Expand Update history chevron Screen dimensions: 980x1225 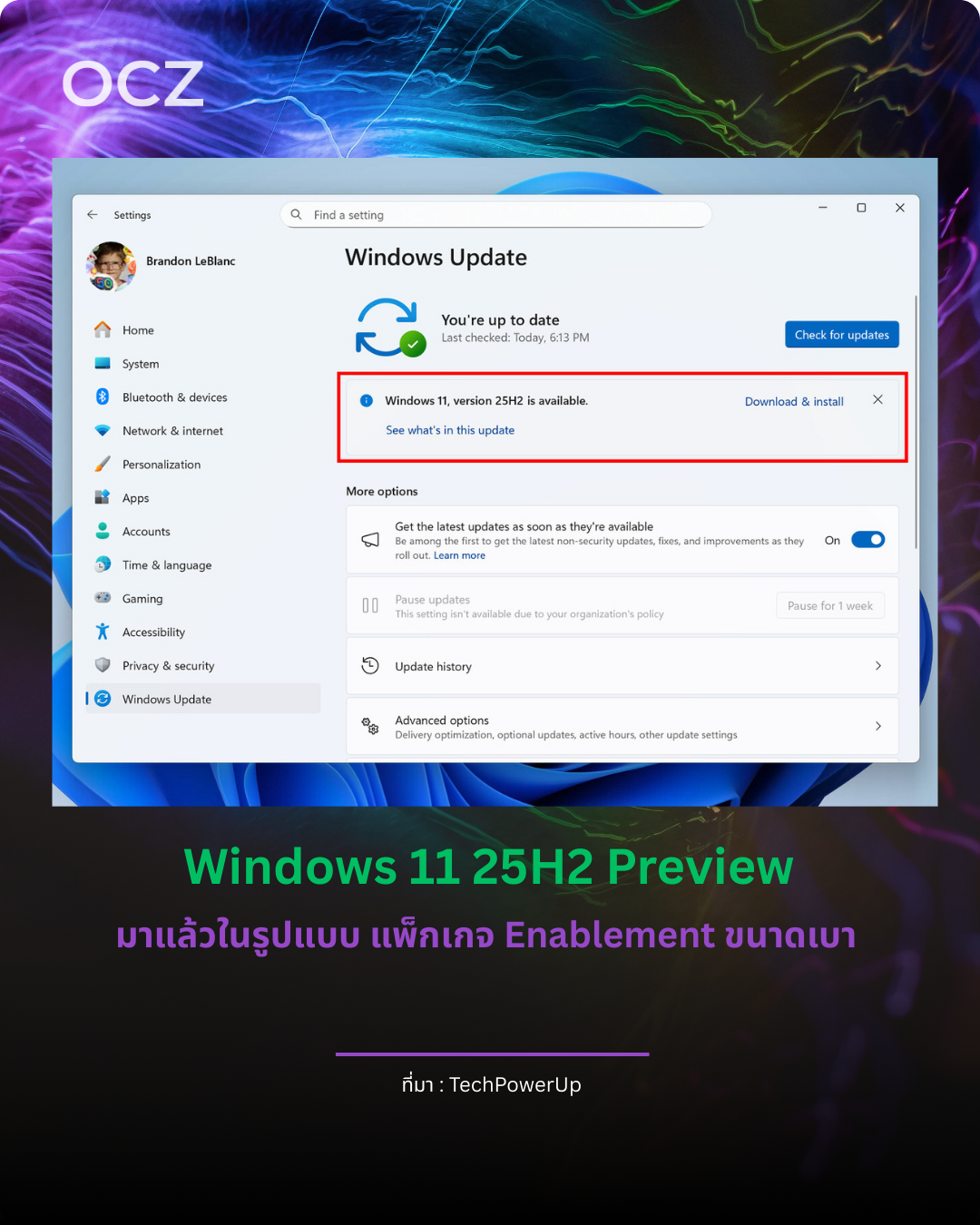click(x=877, y=666)
